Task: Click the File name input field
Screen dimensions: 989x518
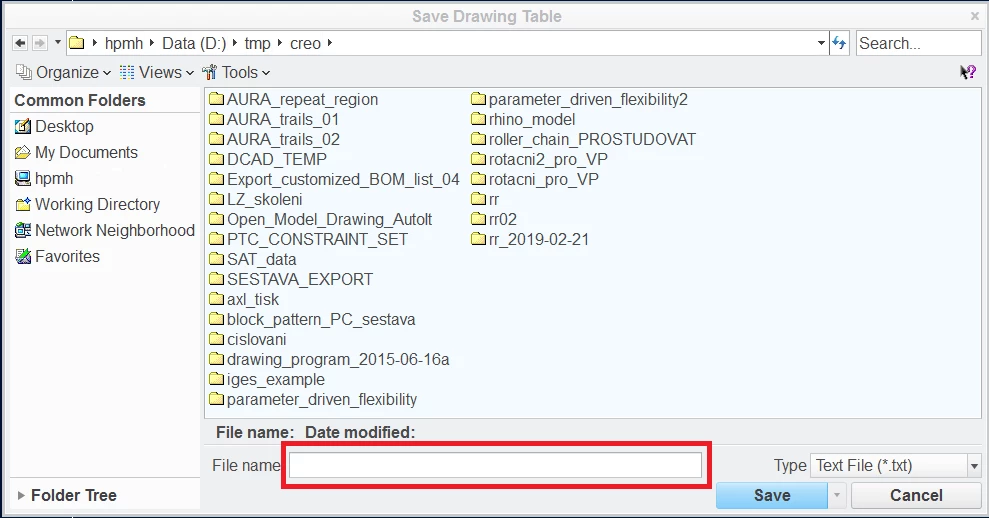Action: pyautogui.click(x=495, y=465)
